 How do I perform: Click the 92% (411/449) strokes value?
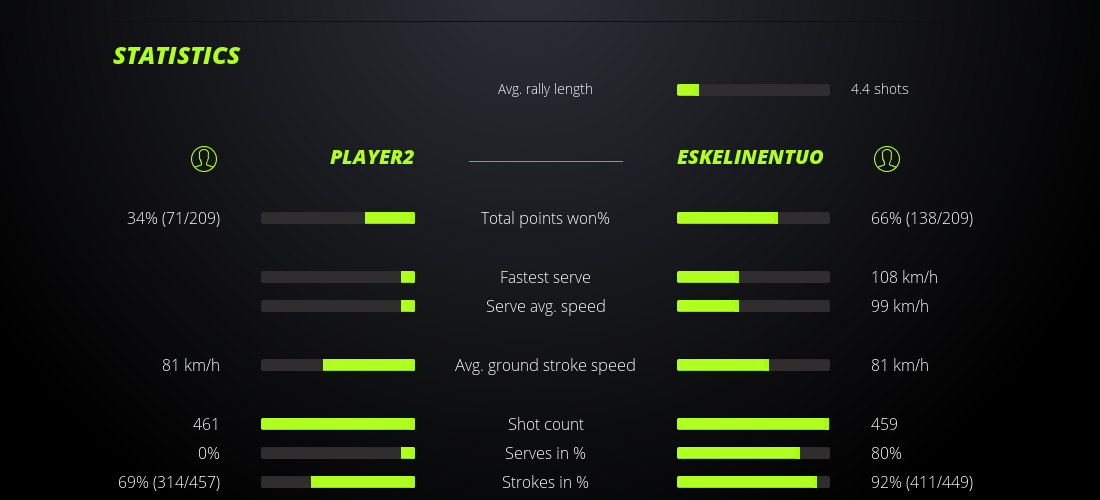click(922, 482)
